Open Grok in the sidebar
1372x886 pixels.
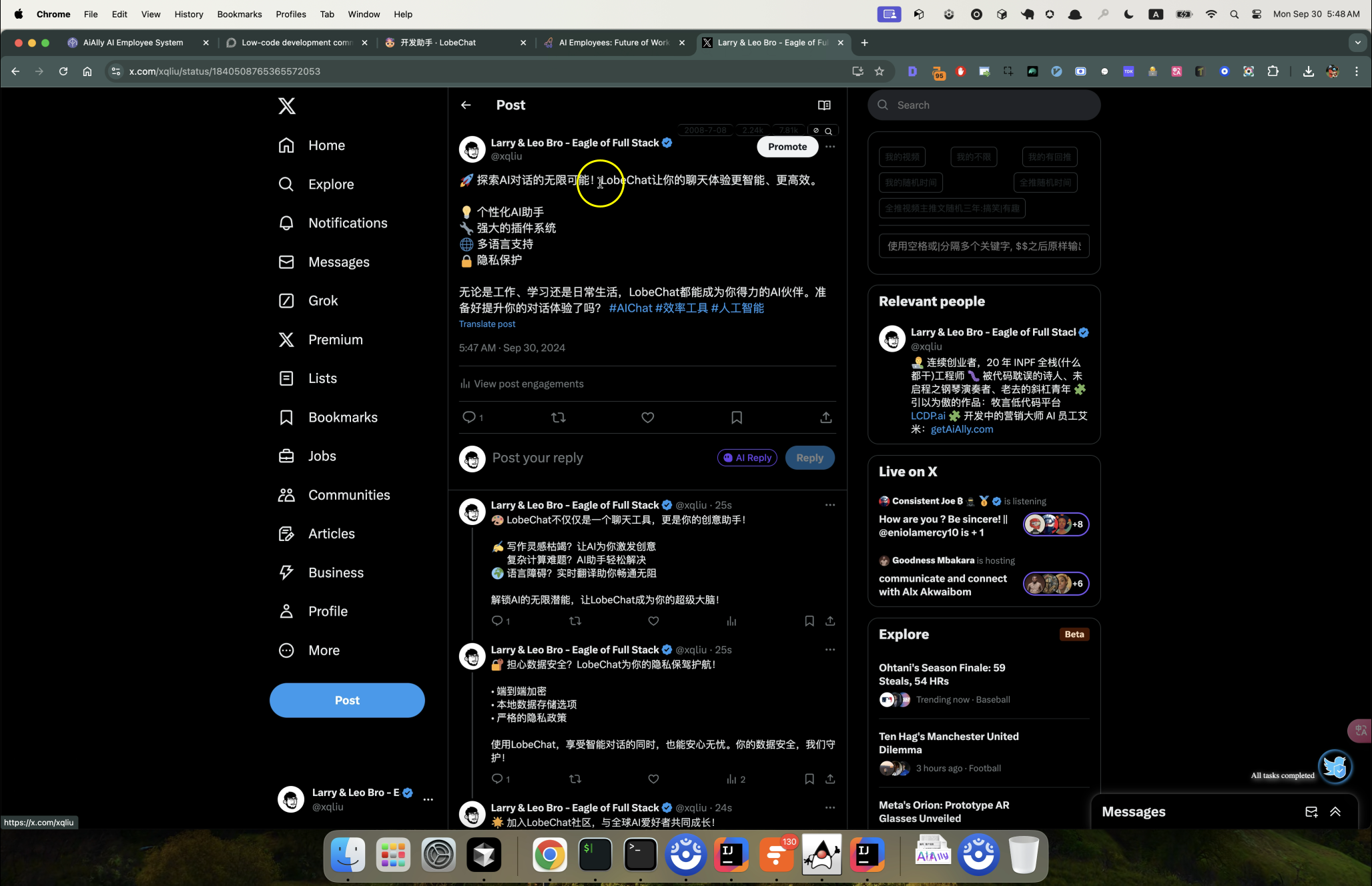pos(308,301)
